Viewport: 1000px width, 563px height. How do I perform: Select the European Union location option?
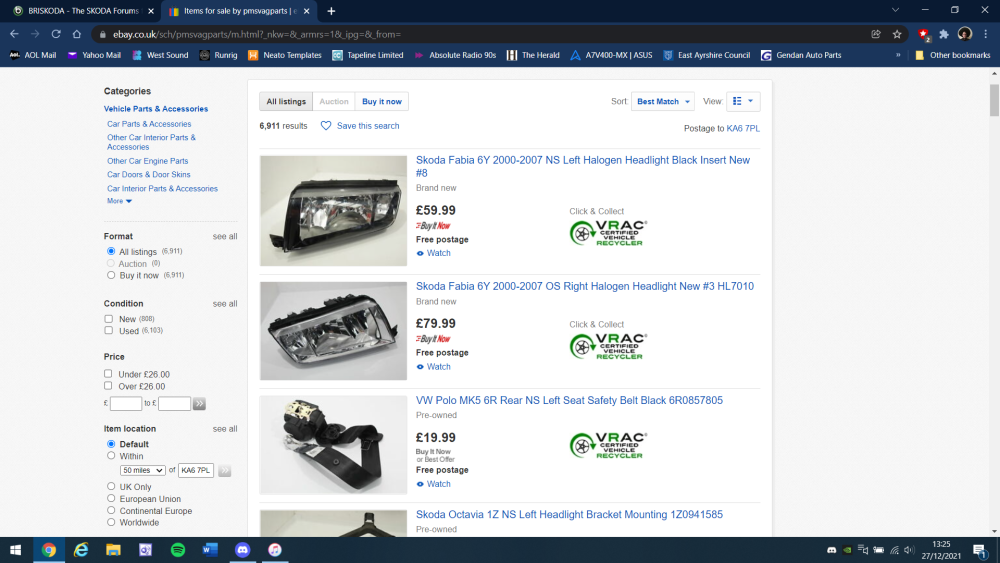111,499
